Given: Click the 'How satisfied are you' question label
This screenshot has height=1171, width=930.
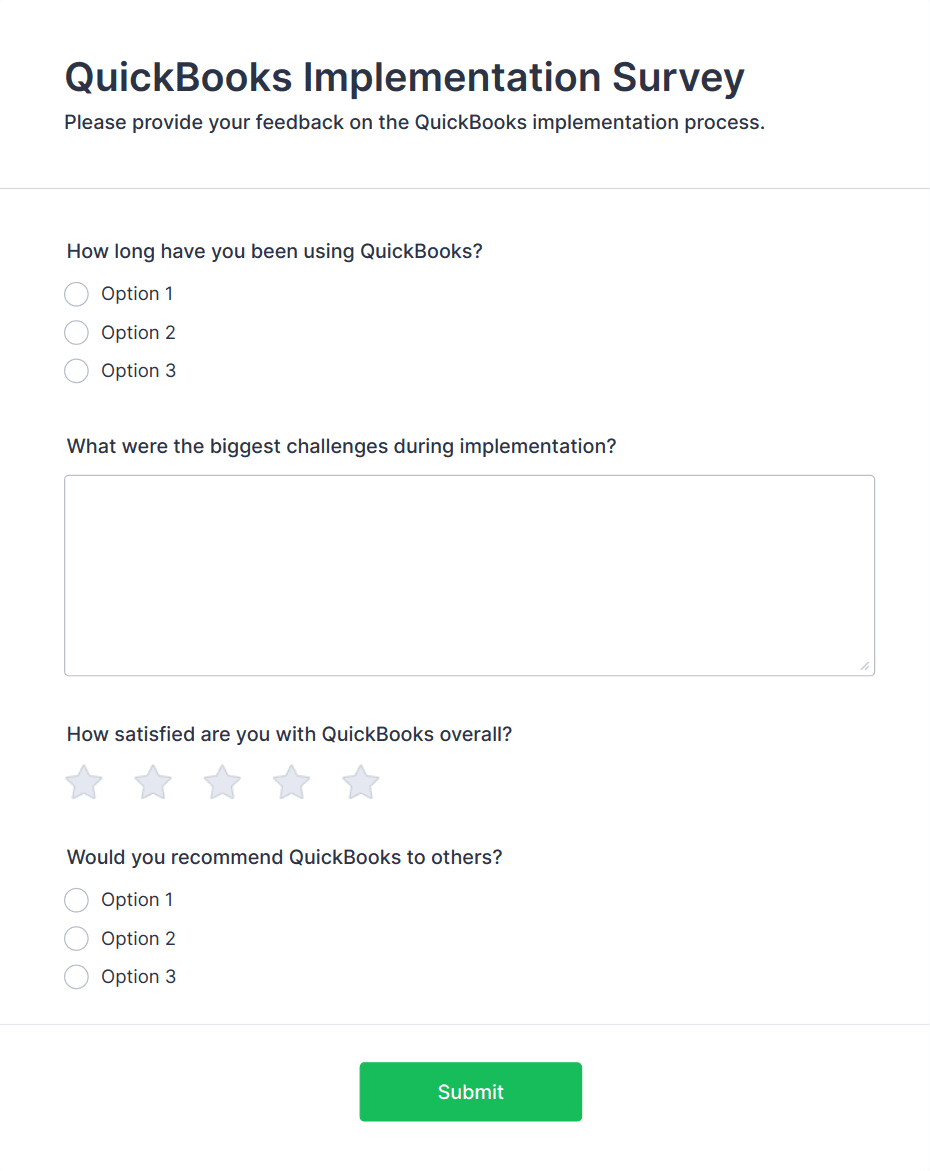Looking at the screenshot, I should pyautogui.click(x=289, y=735).
